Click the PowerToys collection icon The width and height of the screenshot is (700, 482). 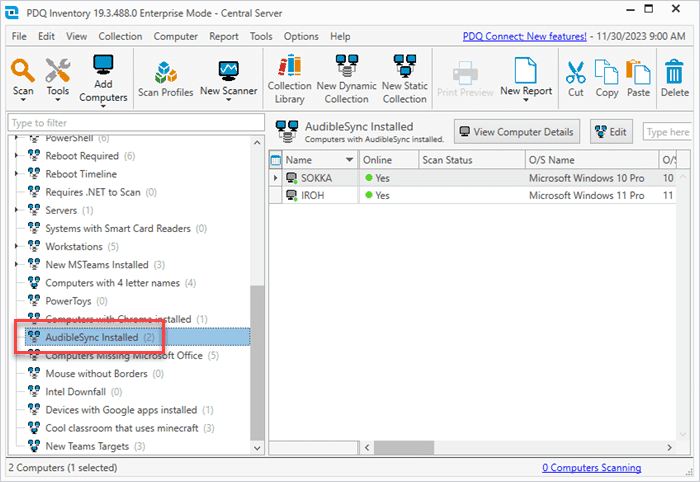point(34,300)
